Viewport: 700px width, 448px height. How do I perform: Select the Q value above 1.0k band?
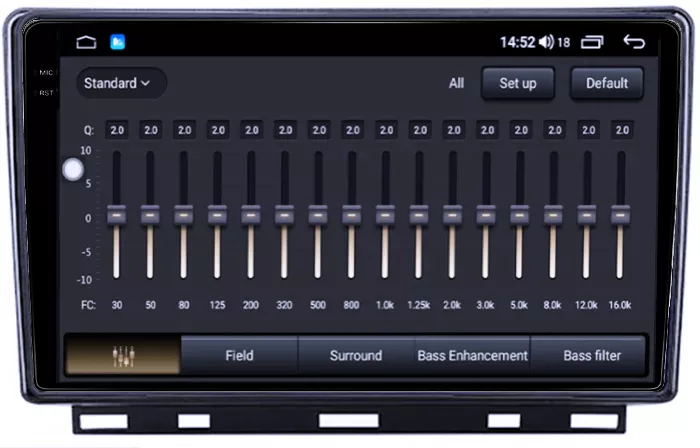(386, 130)
